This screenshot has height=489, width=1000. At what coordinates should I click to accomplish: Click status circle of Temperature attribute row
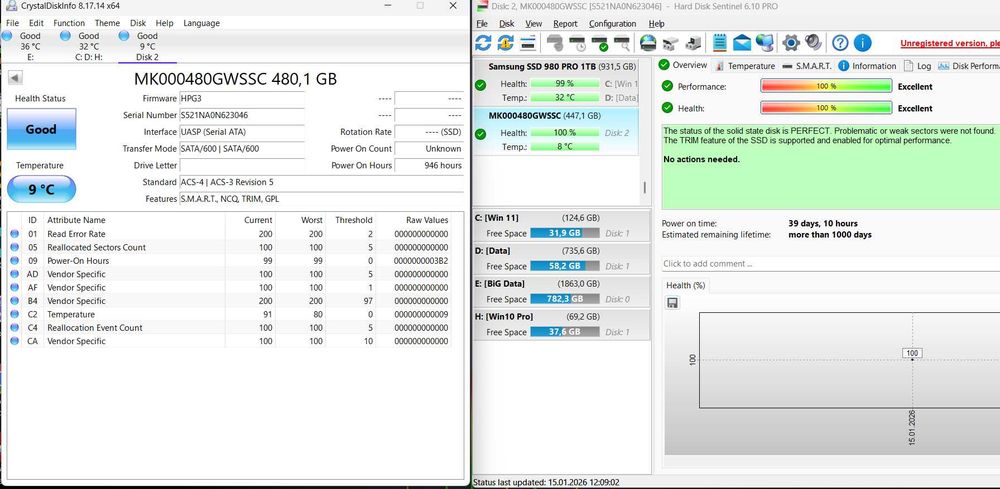coord(15,314)
